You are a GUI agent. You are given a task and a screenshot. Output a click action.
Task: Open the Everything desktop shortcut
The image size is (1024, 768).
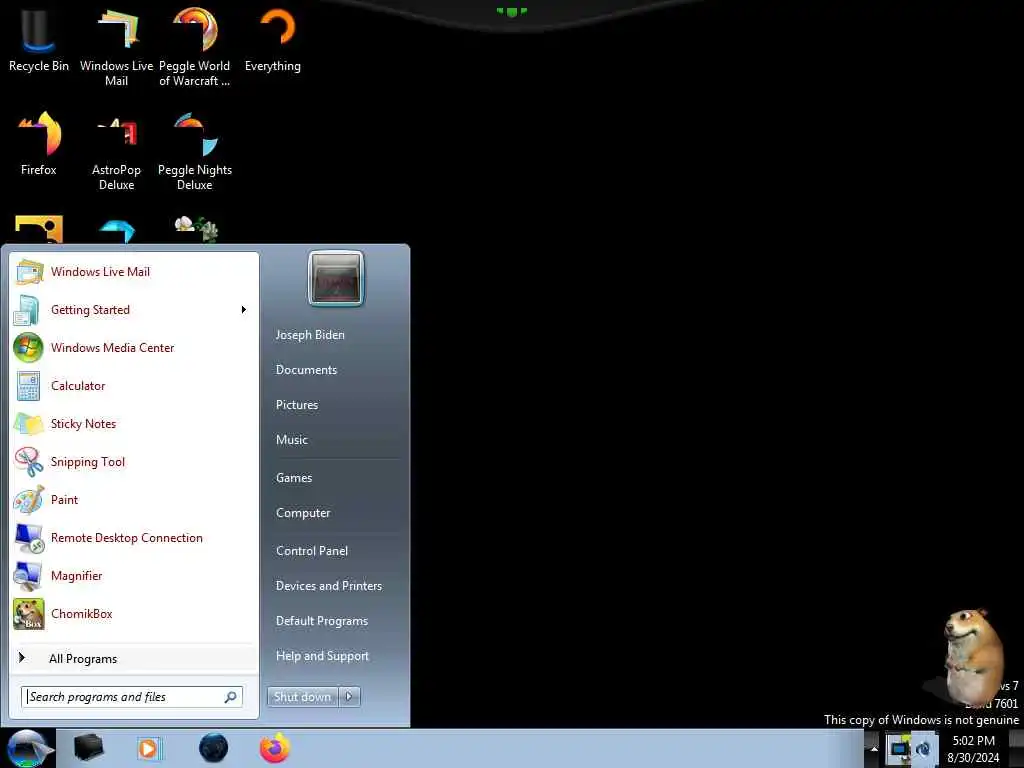point(273,40)
